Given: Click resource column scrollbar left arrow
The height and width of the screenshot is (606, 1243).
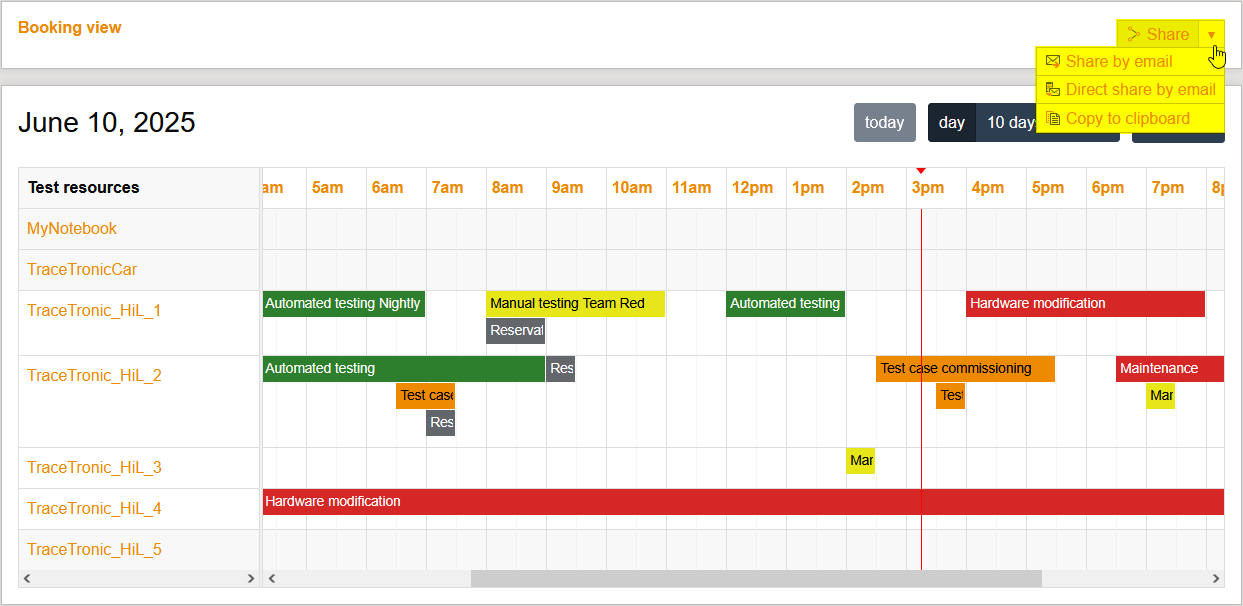Looking at the screenshot, I should click(x=27, y=579).
